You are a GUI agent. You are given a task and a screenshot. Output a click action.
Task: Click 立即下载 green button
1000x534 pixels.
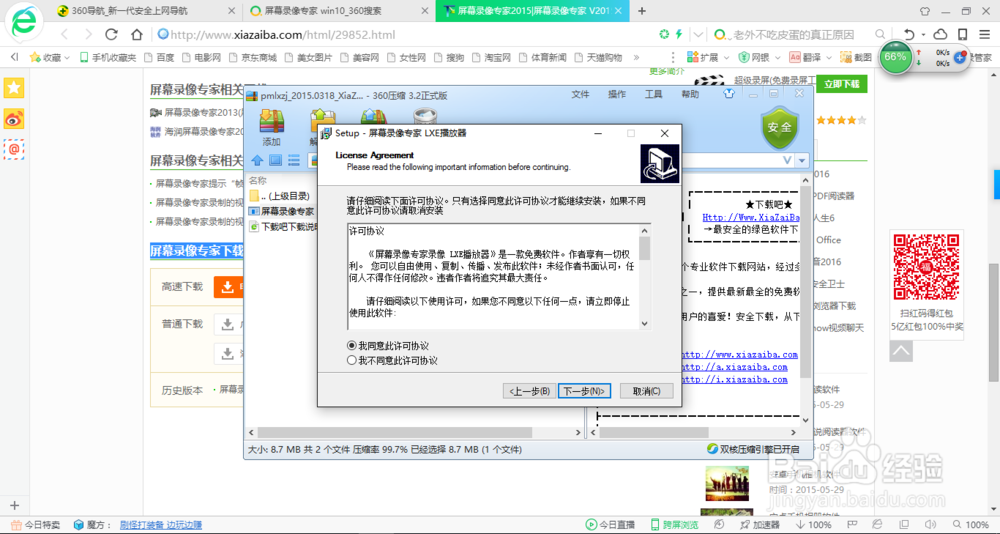point(841,84)
